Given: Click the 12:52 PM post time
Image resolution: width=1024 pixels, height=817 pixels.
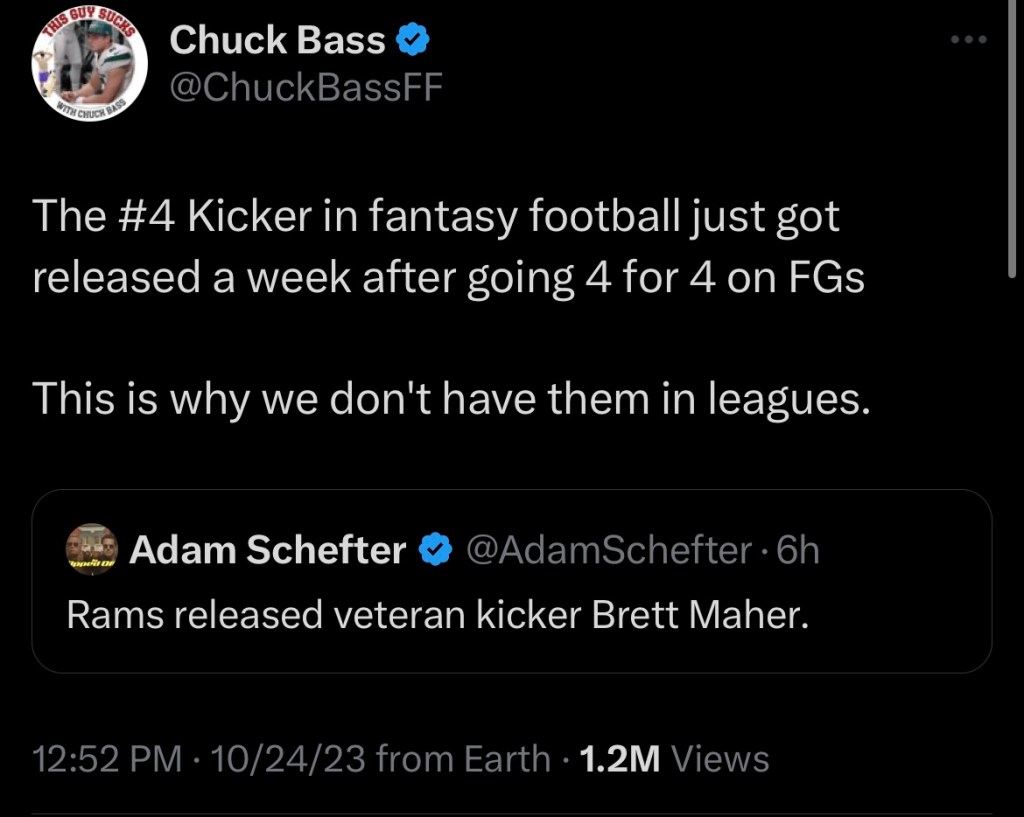Looking at the screenshot, I should tap(107, 758).
